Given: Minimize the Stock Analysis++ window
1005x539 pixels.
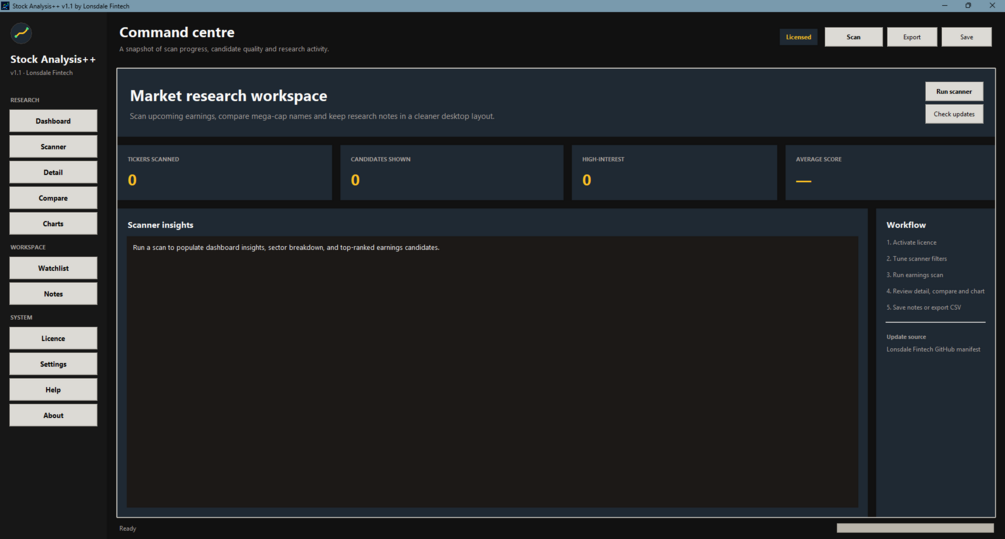Looking at the screenshot, I should (944, 6).
